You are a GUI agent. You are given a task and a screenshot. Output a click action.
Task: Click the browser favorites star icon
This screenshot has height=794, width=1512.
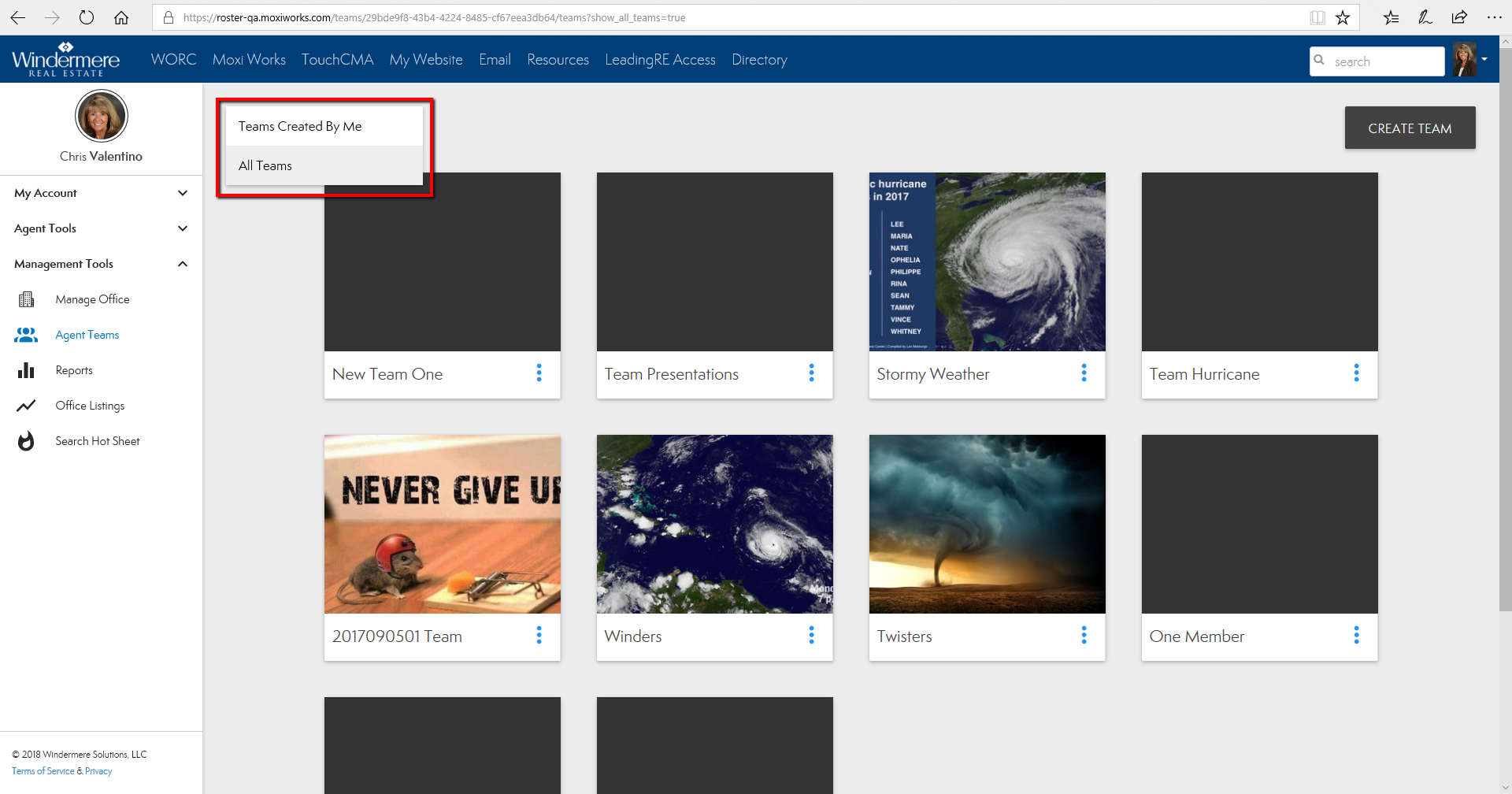pyautogui.click(x=1343, y=17)
